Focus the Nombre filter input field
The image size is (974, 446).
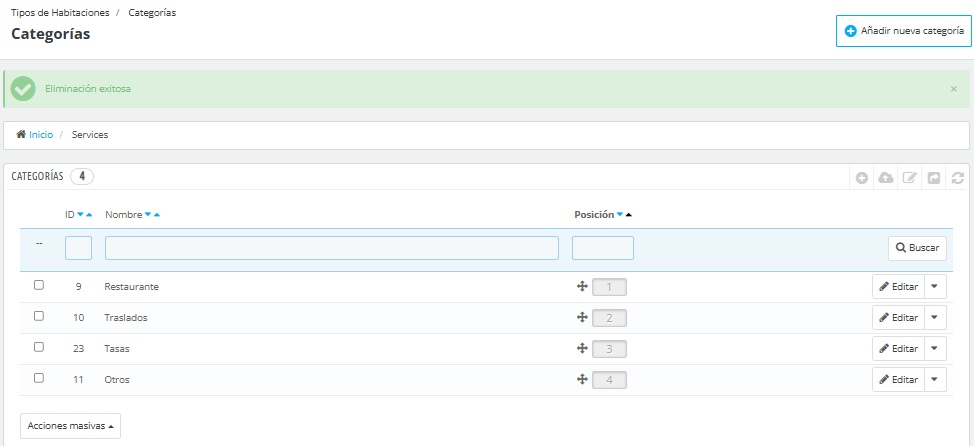pyautogui.click(x=331, y=248)
